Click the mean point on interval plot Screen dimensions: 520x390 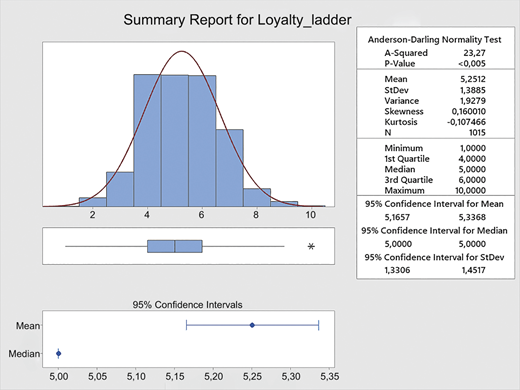coord(252,325)
